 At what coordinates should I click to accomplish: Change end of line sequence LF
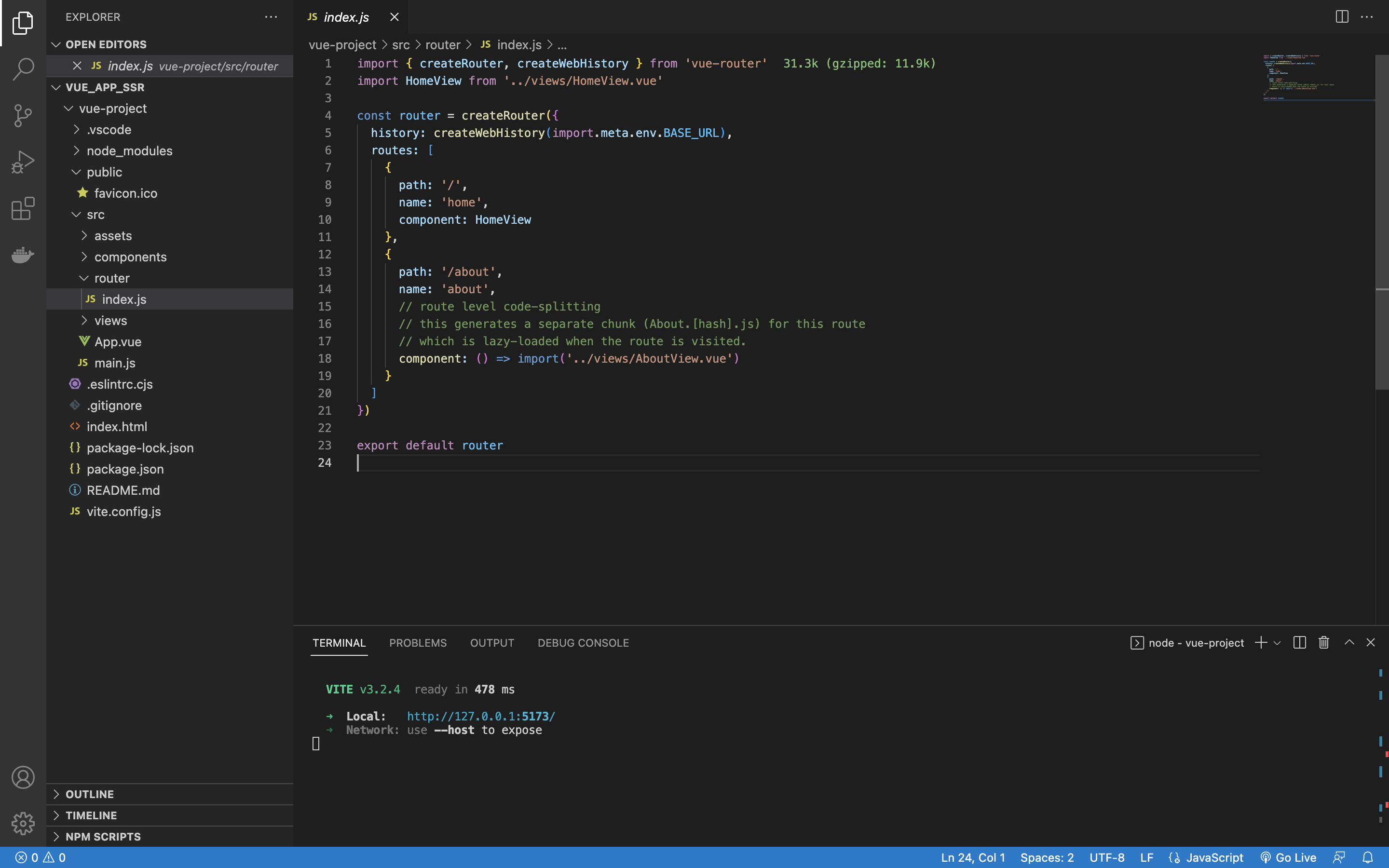point(1147,858)
